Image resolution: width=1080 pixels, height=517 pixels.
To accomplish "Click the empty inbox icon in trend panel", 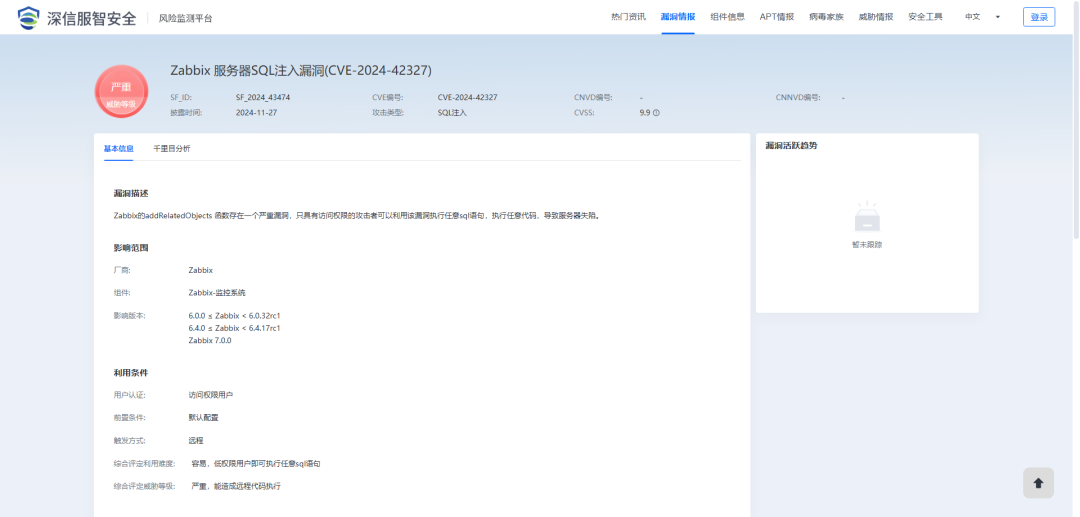I will [x=867, y=218].
